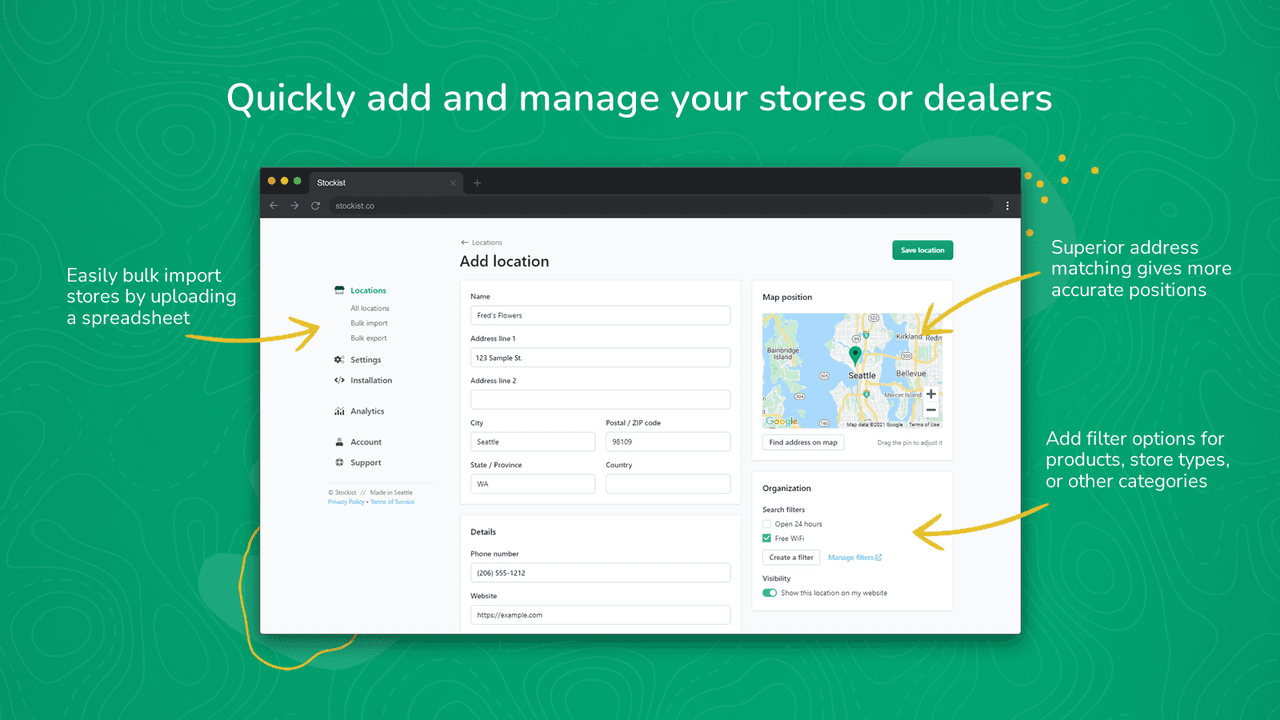The height and width of the screenshot is (720, 1280).
Task: Click the Google logo on the map
Action: click(781, 421)
